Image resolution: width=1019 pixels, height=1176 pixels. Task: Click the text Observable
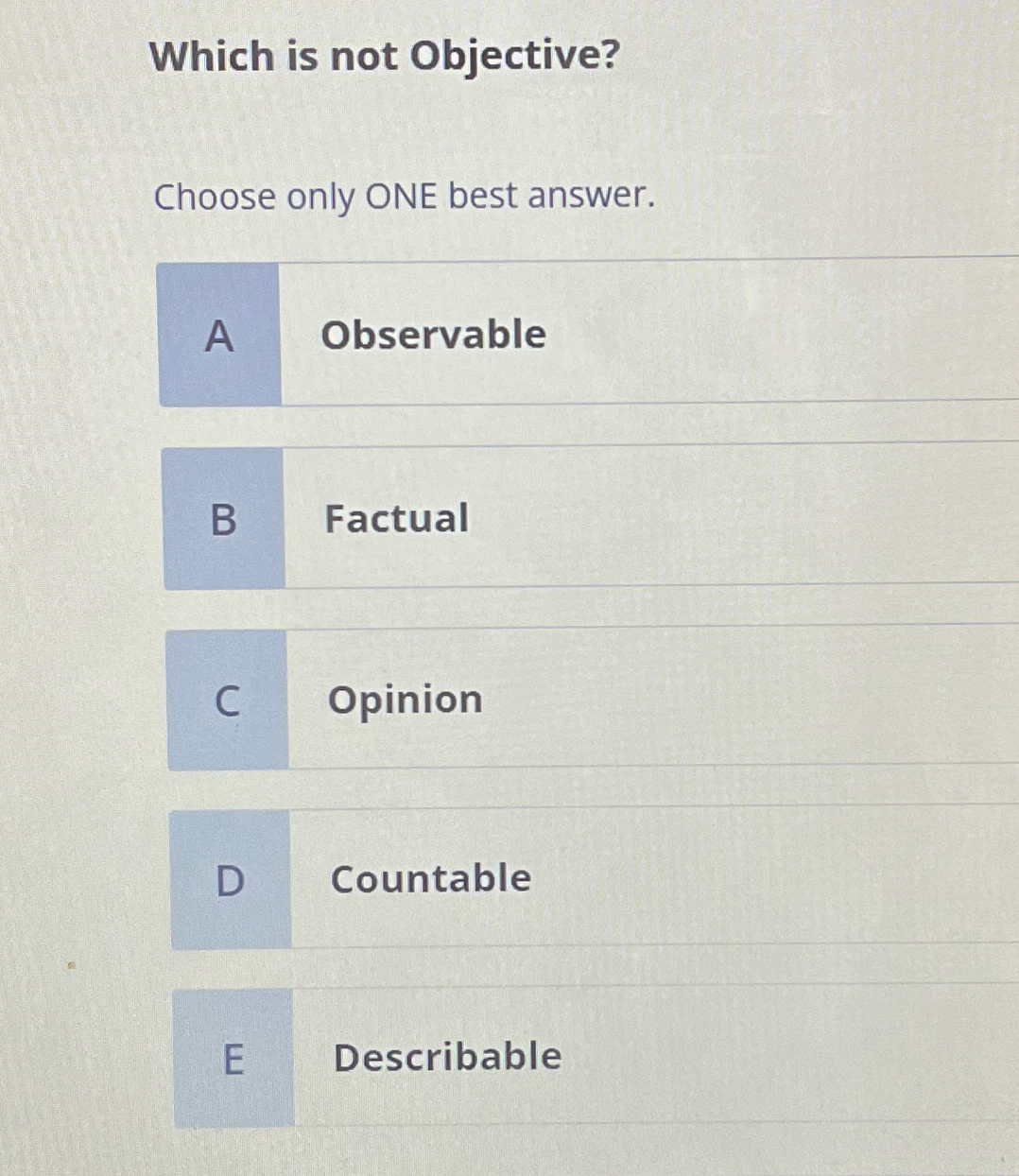coord(435,334)
